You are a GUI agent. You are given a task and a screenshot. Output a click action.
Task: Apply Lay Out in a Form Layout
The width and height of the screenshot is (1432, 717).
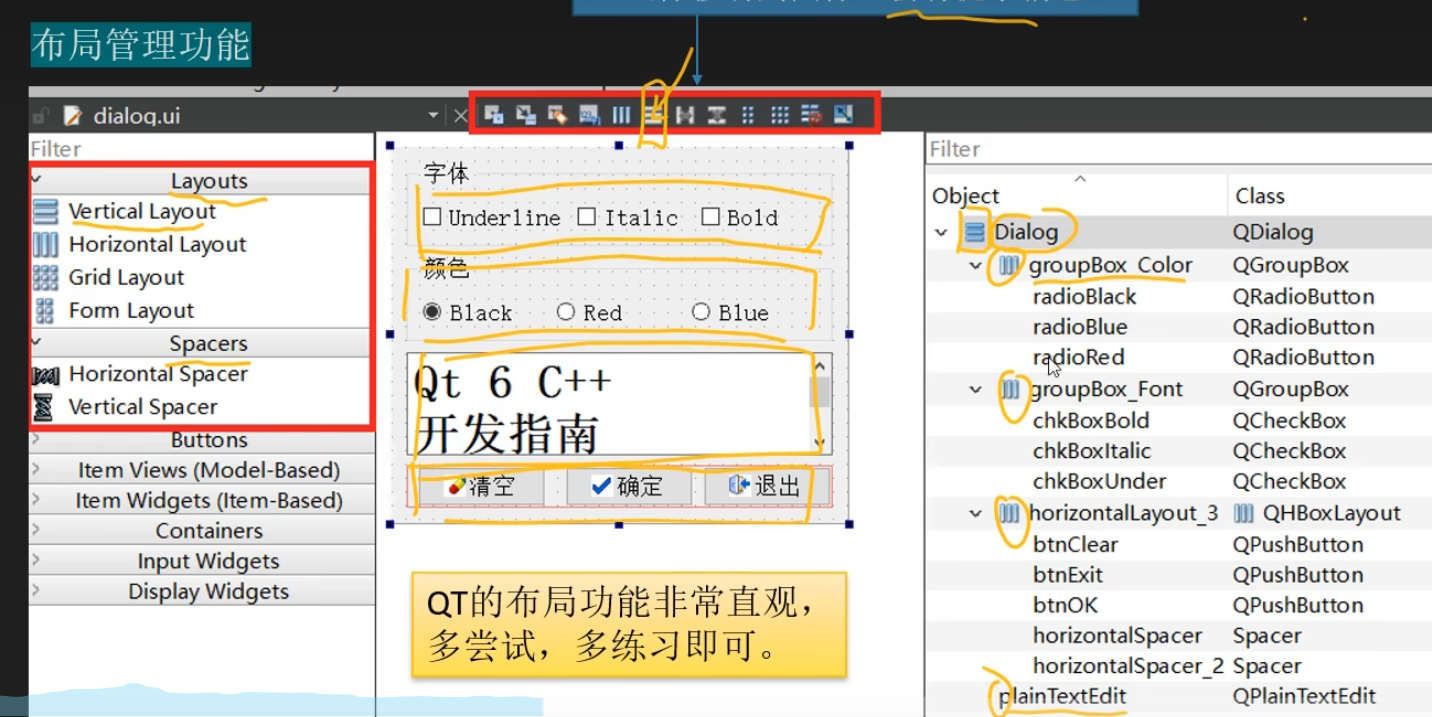748,115
